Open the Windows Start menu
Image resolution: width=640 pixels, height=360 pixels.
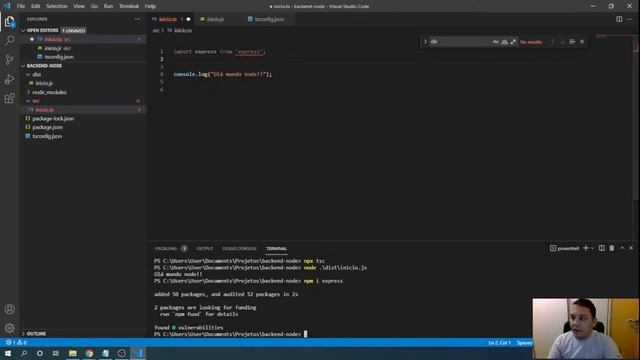coord(8,353)
